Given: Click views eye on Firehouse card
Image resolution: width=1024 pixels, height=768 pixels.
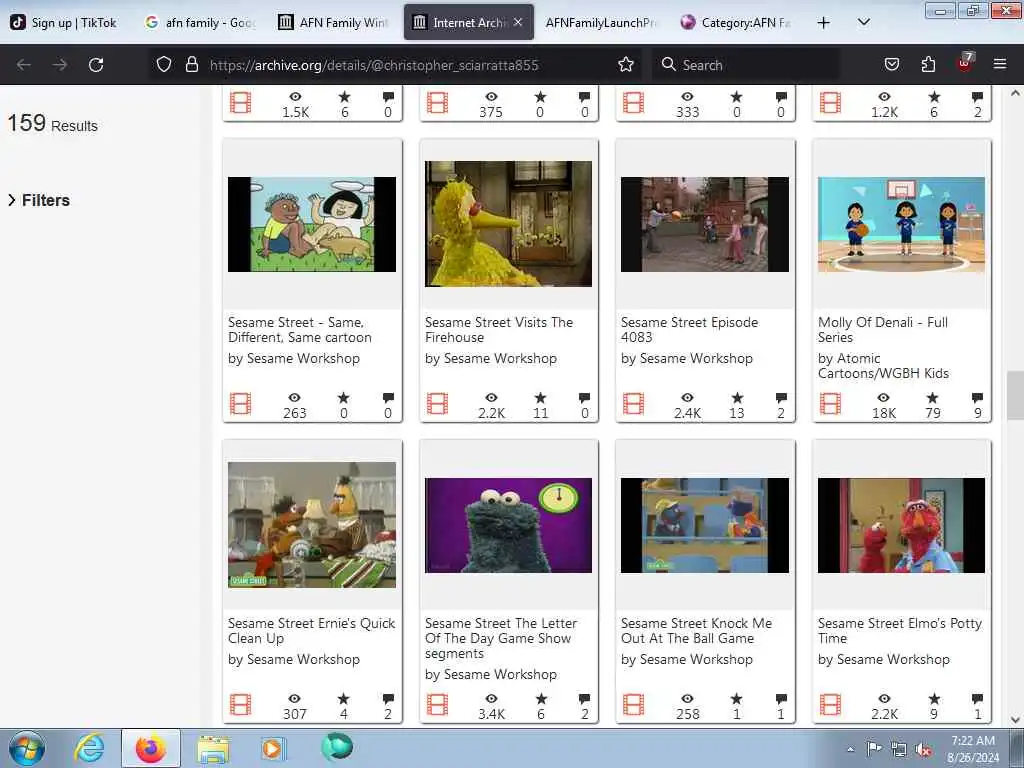Looking at the screenshot, I should point(491,398).
